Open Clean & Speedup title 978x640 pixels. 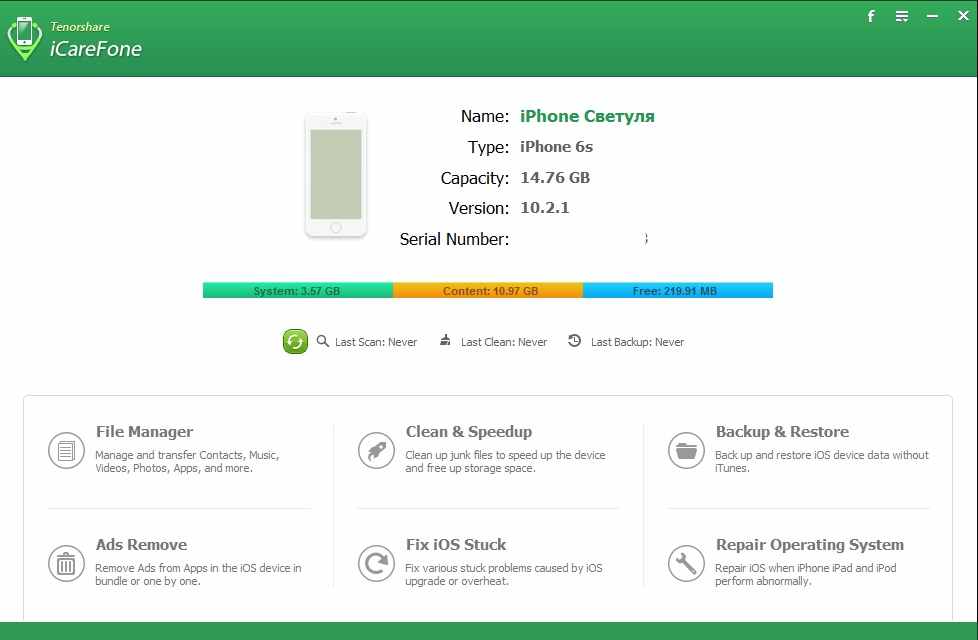(x=468, y=432)
